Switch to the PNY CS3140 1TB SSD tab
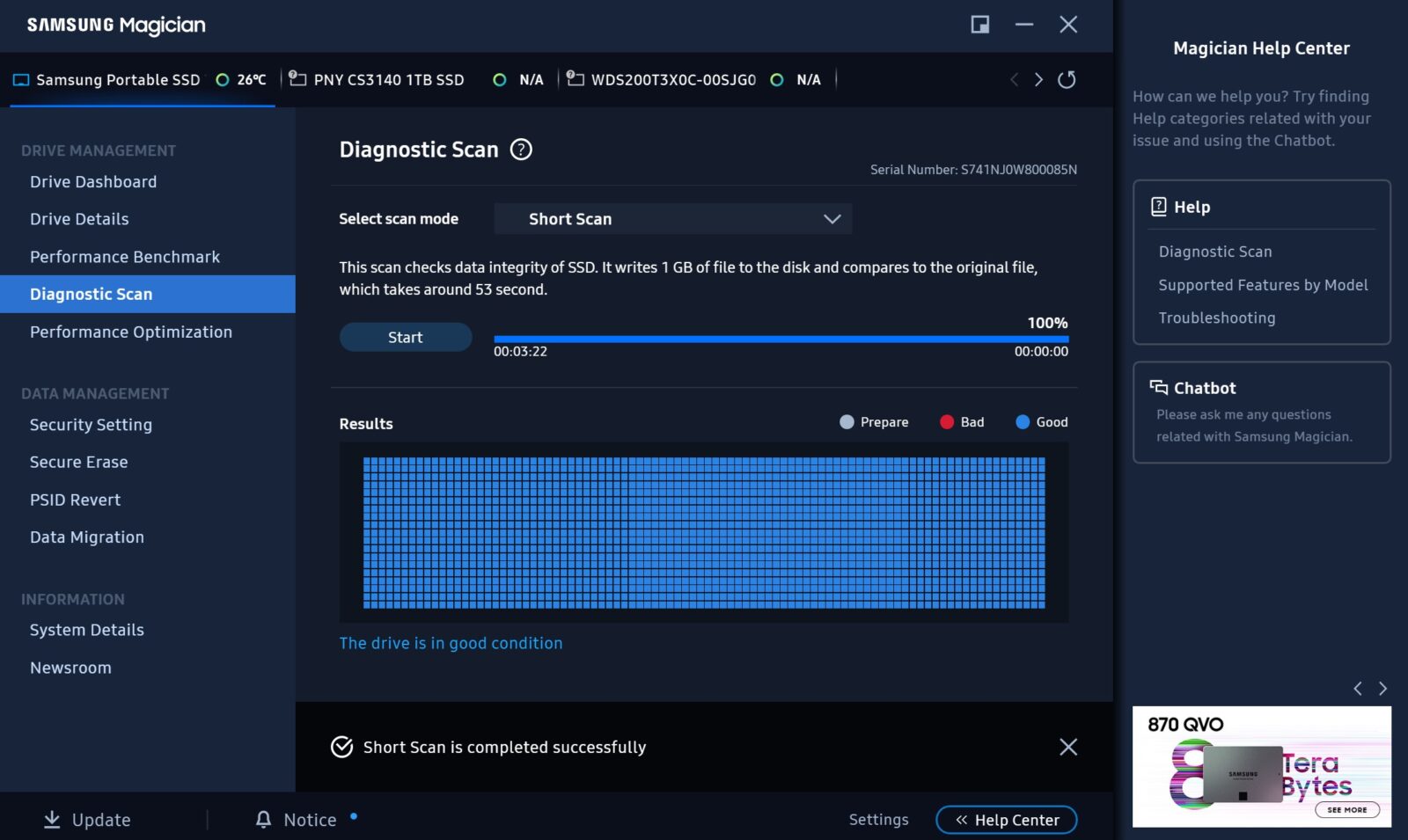 (388, 80)
